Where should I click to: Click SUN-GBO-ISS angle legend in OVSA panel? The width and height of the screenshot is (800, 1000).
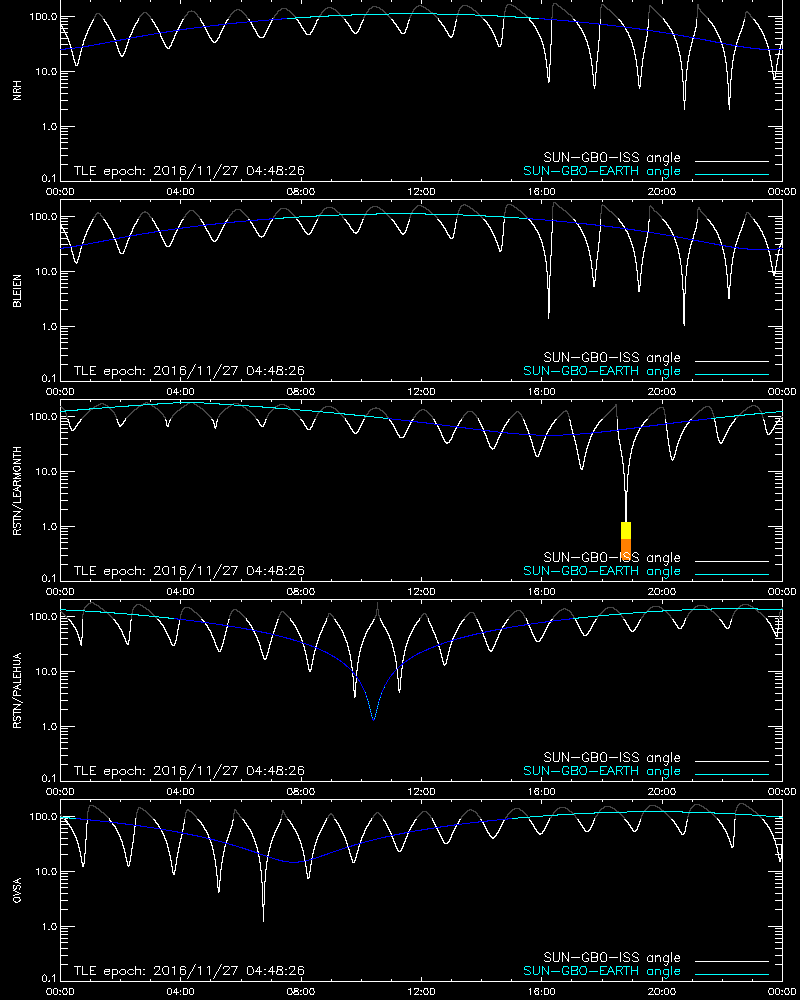tap(612, 957)
